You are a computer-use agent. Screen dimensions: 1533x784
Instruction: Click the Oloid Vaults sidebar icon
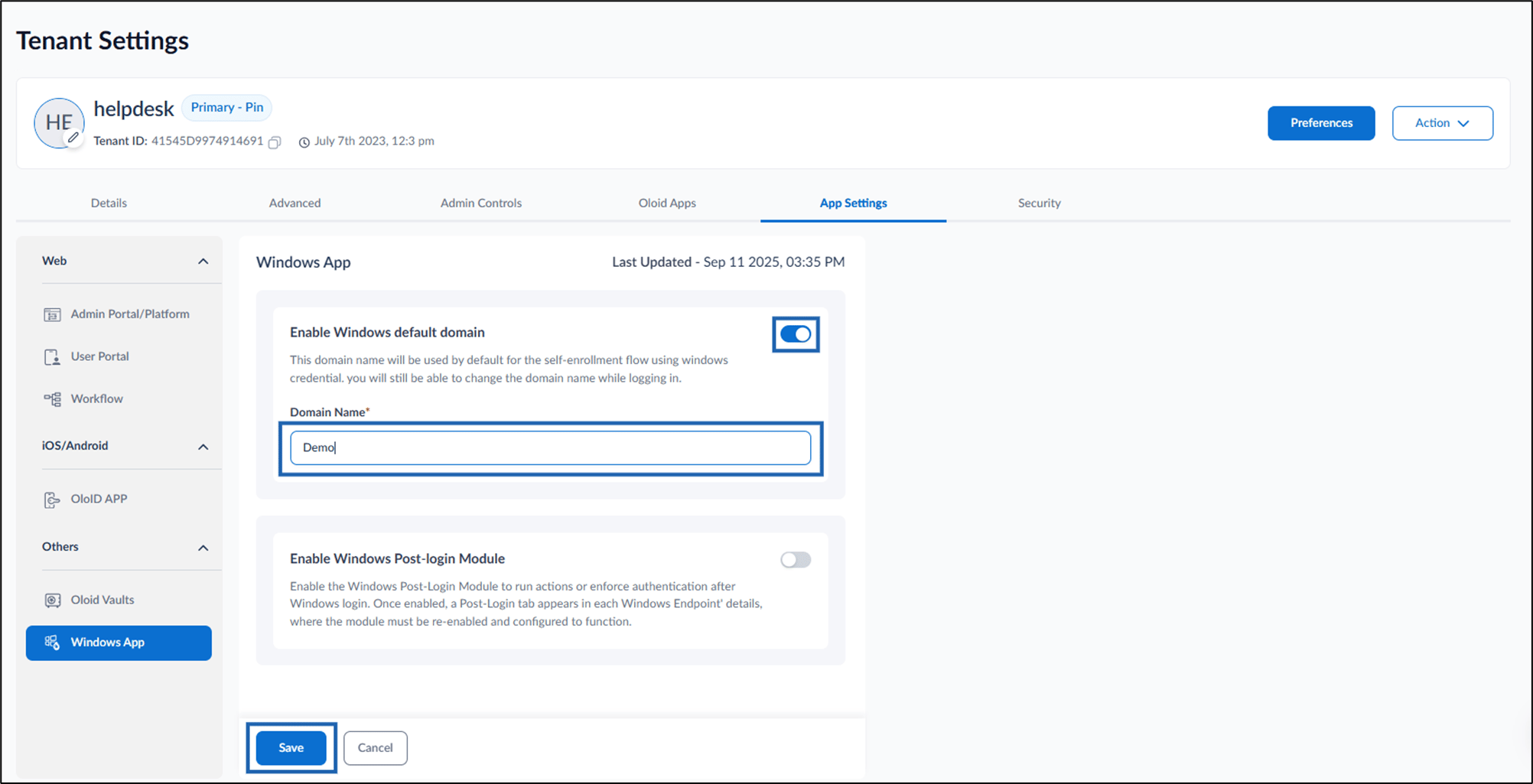pyautogui.click(x=52, y=600)
